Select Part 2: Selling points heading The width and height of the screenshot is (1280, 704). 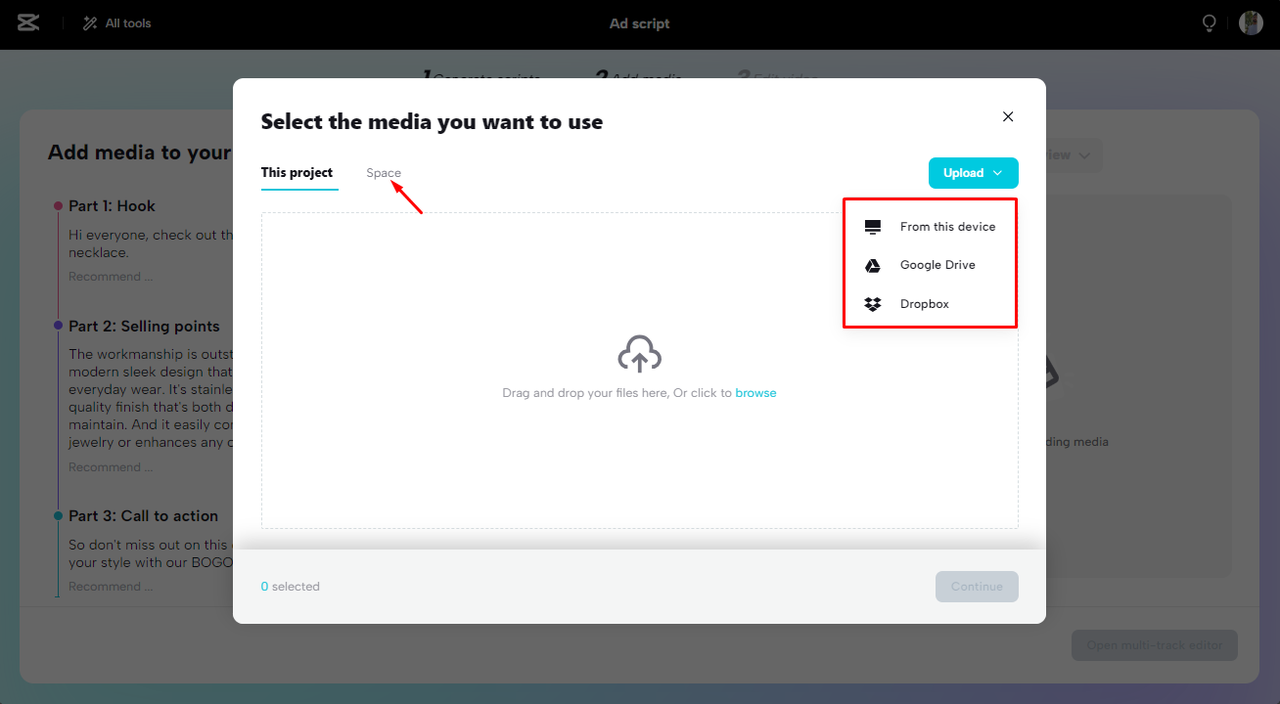pyautogui.click(x=144, y=326)
